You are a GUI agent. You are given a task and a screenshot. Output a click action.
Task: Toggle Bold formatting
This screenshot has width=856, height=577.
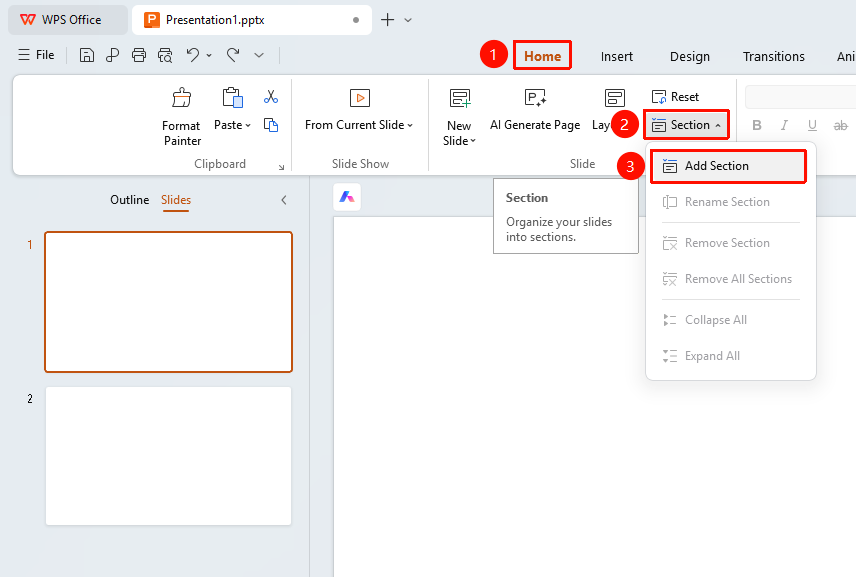pos(757,125)
